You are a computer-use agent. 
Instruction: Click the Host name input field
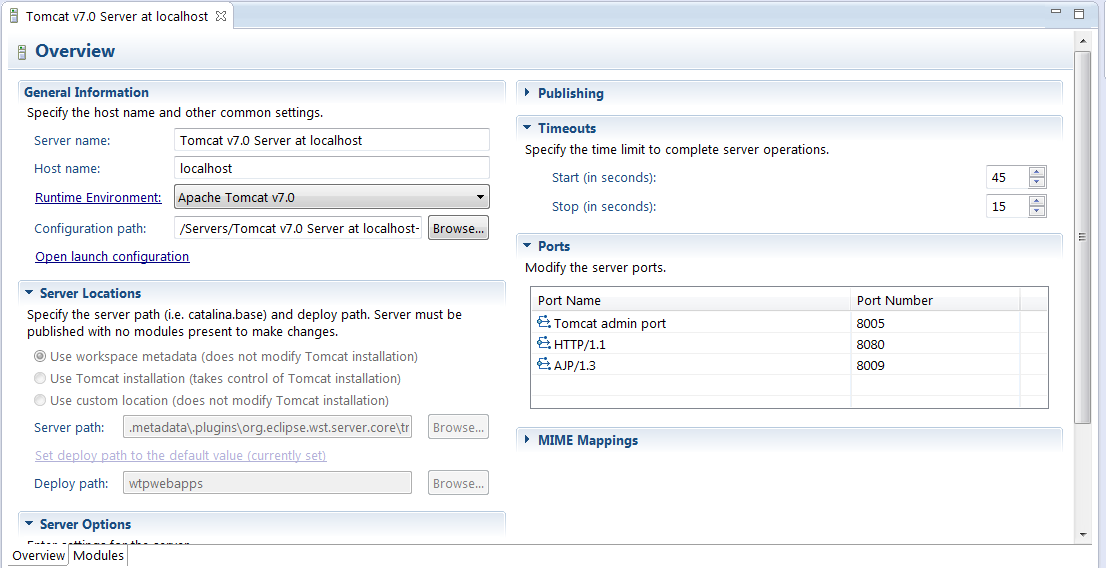pyautogui.click(x=332, y=169)
